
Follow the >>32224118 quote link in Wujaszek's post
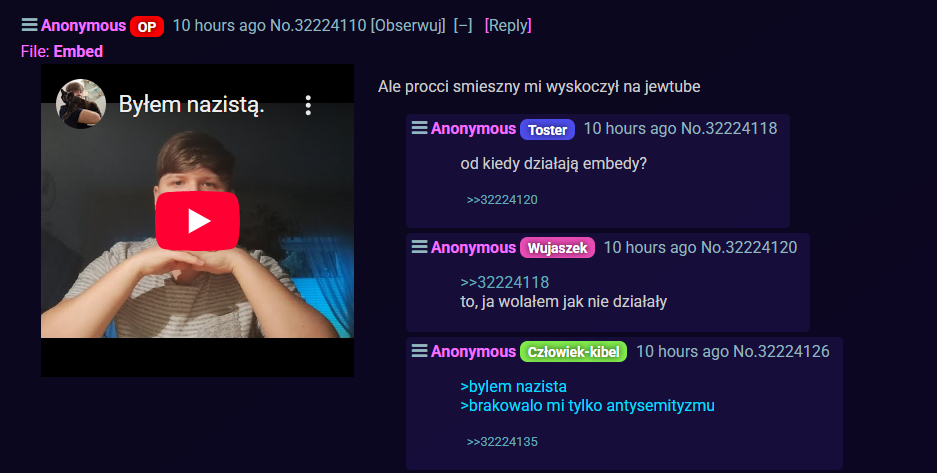[504, 282]
